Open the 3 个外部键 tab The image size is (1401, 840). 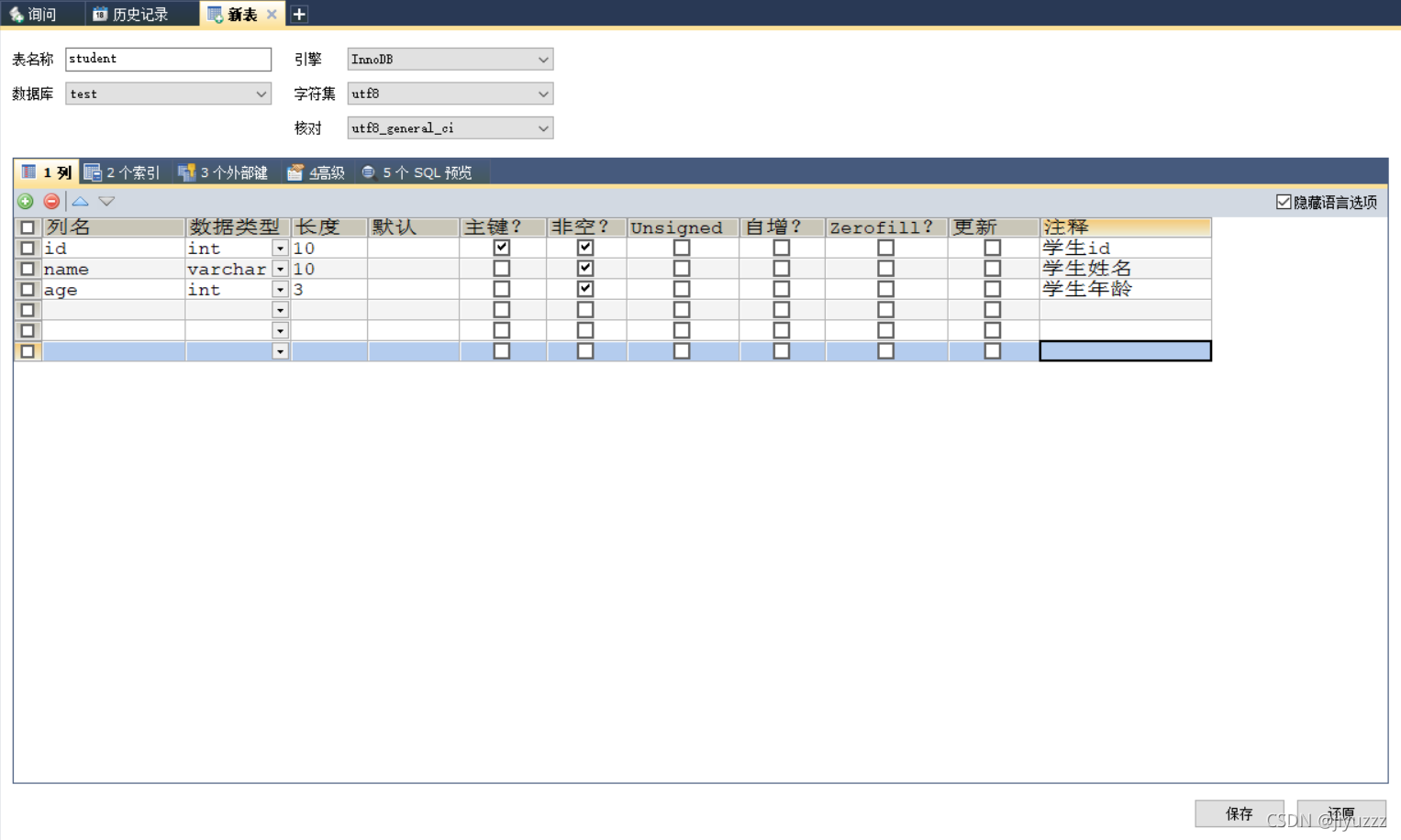click(x=223, y=172)
